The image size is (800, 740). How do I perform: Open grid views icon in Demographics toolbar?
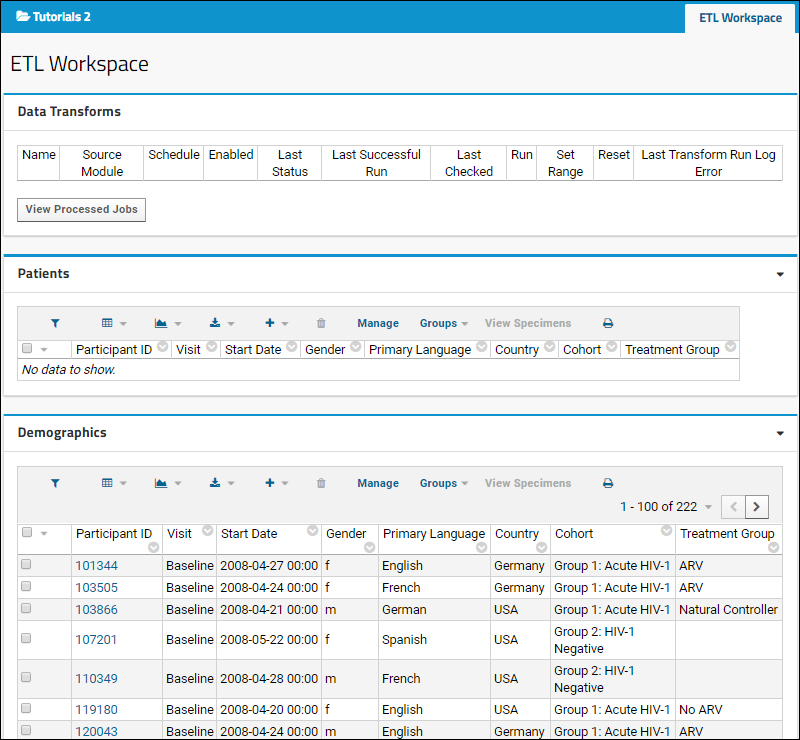coord(107,483)
